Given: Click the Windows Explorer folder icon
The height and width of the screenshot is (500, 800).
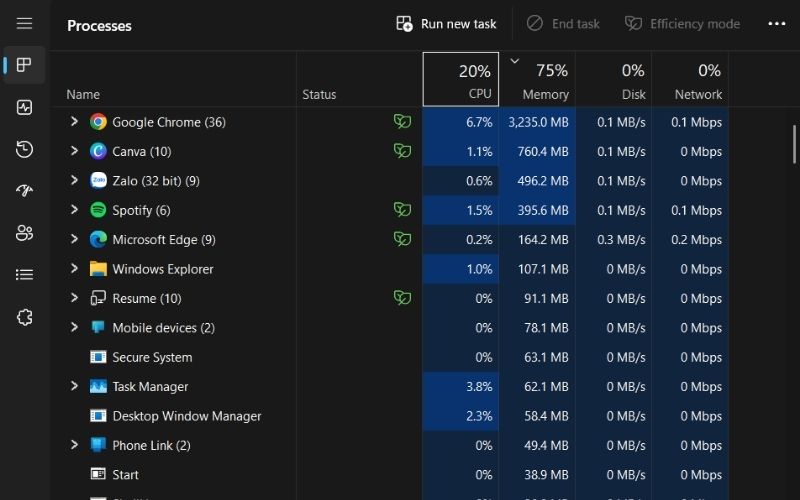Looking at the screenshot, I should 98,269.
